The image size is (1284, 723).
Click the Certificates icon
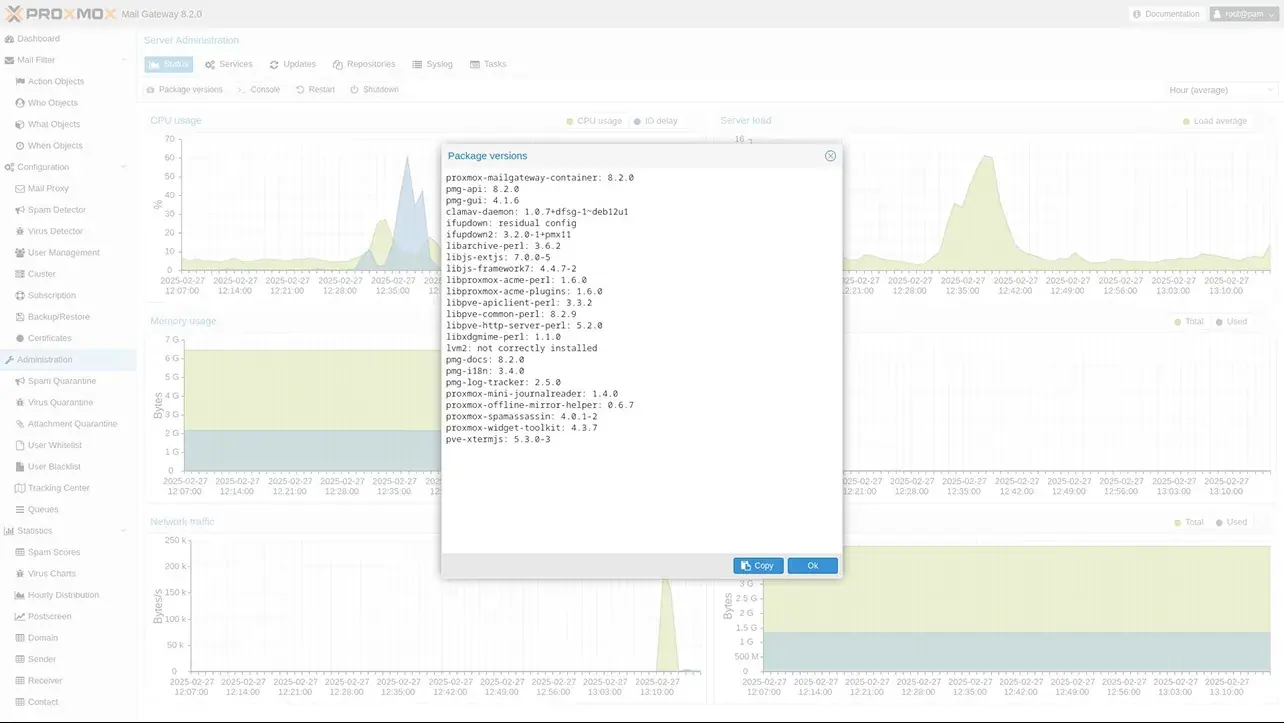pyautogui.click(x=20, y=339)
